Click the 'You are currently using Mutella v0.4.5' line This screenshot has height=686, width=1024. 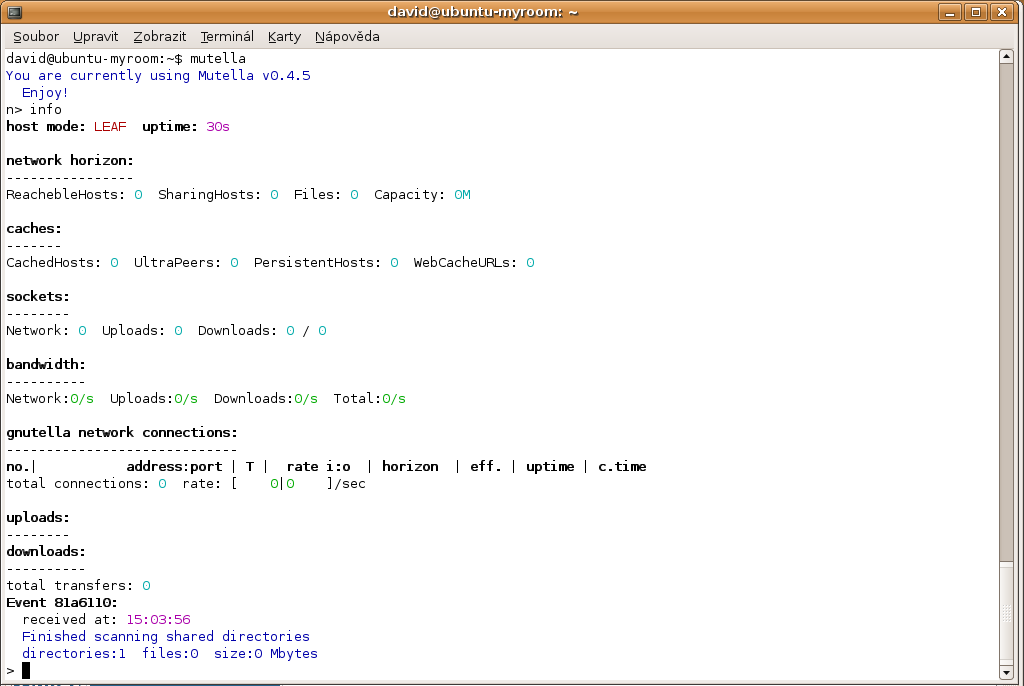point(158,76)
